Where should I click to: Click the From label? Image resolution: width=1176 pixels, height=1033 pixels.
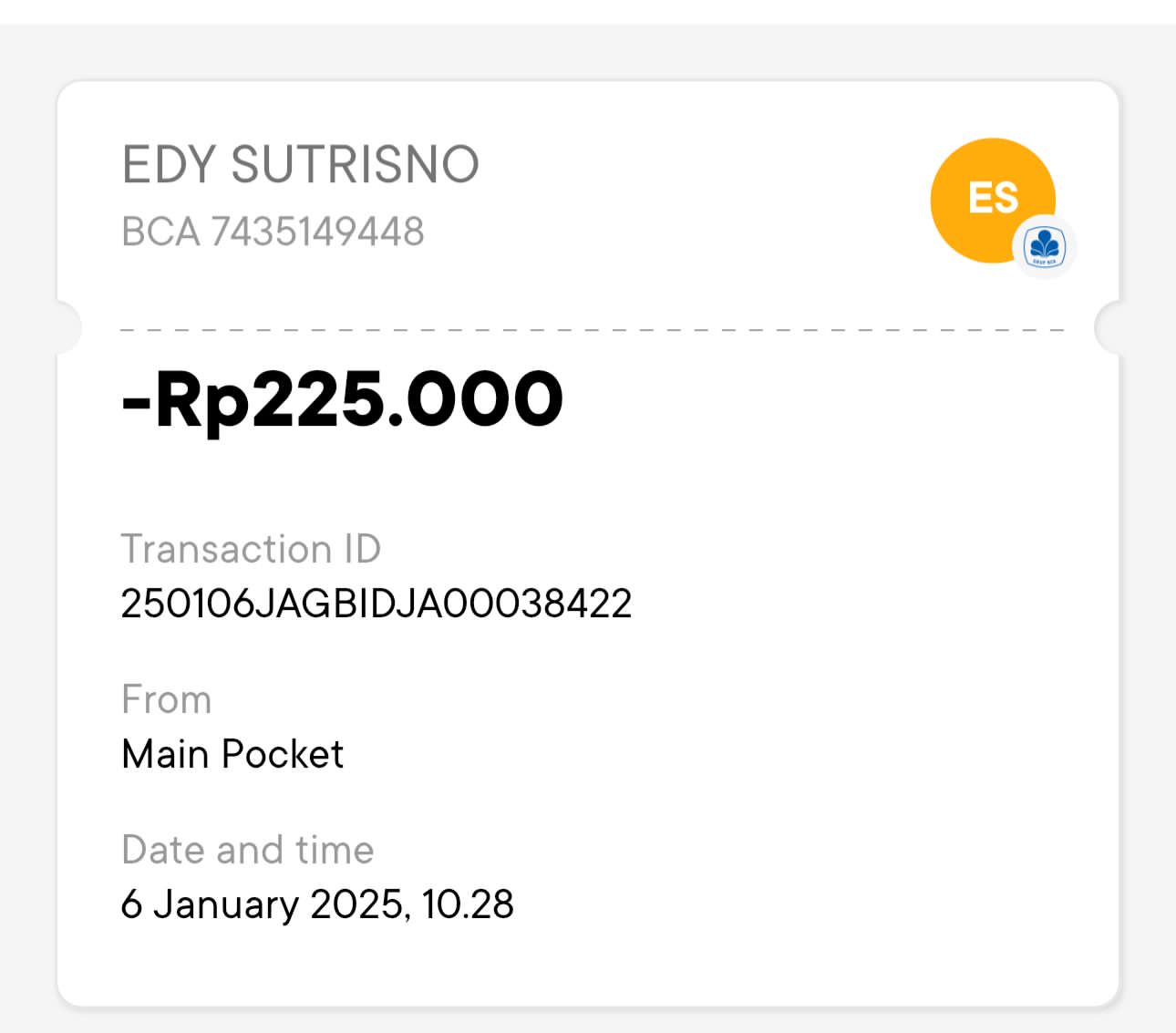(x=166, y=700)
